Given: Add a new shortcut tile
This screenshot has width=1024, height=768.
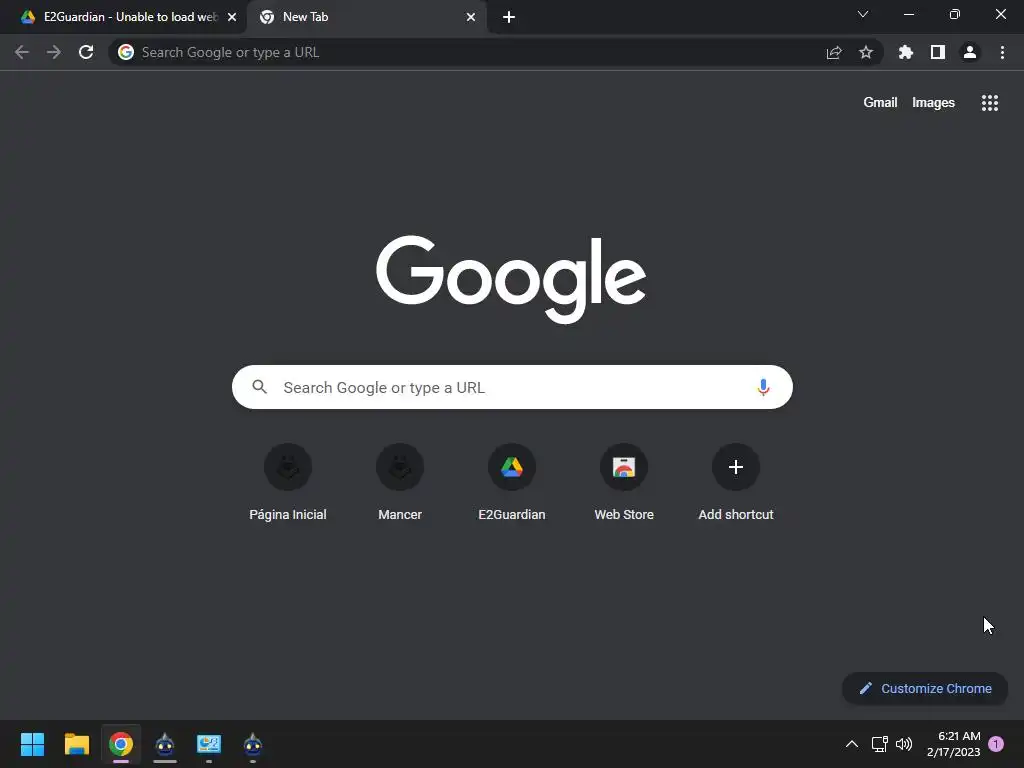Looking at the screenshot, I should point(736,482).
